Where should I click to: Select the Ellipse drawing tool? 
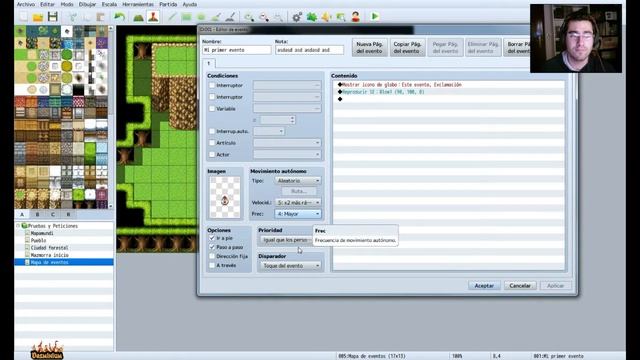[201, 17]
